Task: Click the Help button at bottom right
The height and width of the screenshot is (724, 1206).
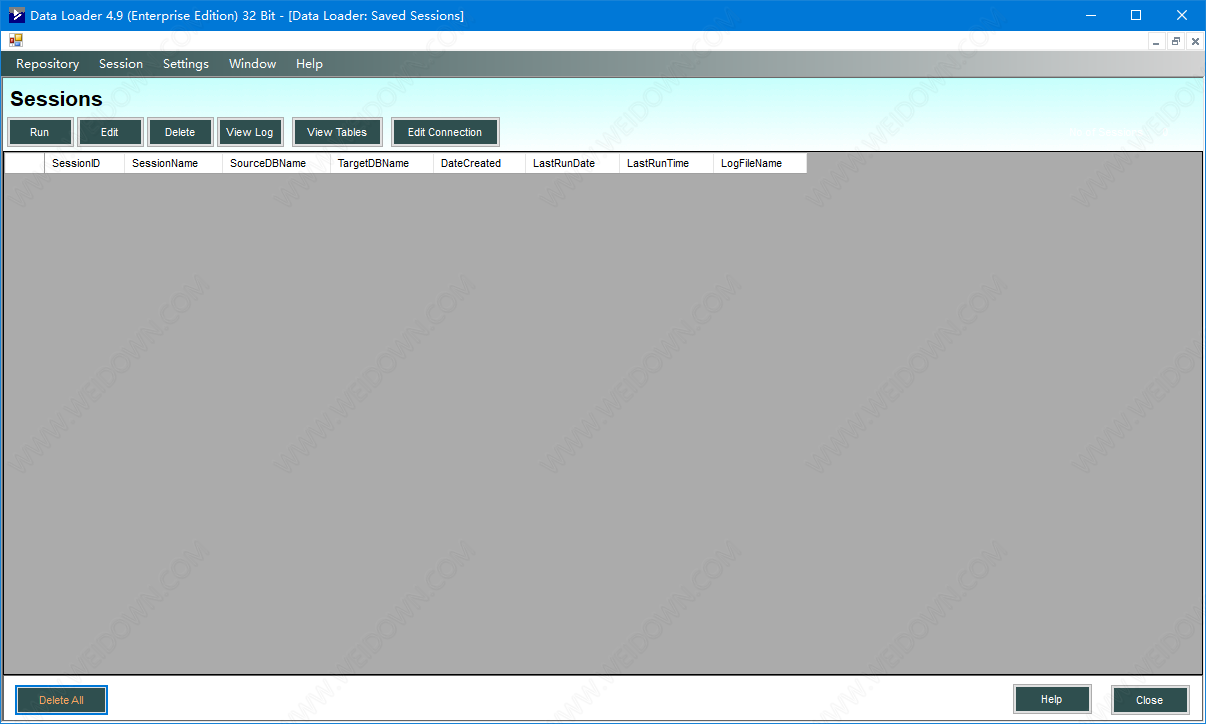Action: [1051, 700]
